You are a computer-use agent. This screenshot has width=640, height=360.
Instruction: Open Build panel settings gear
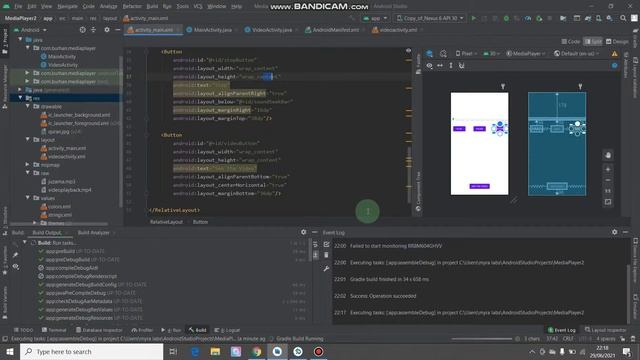304,232
